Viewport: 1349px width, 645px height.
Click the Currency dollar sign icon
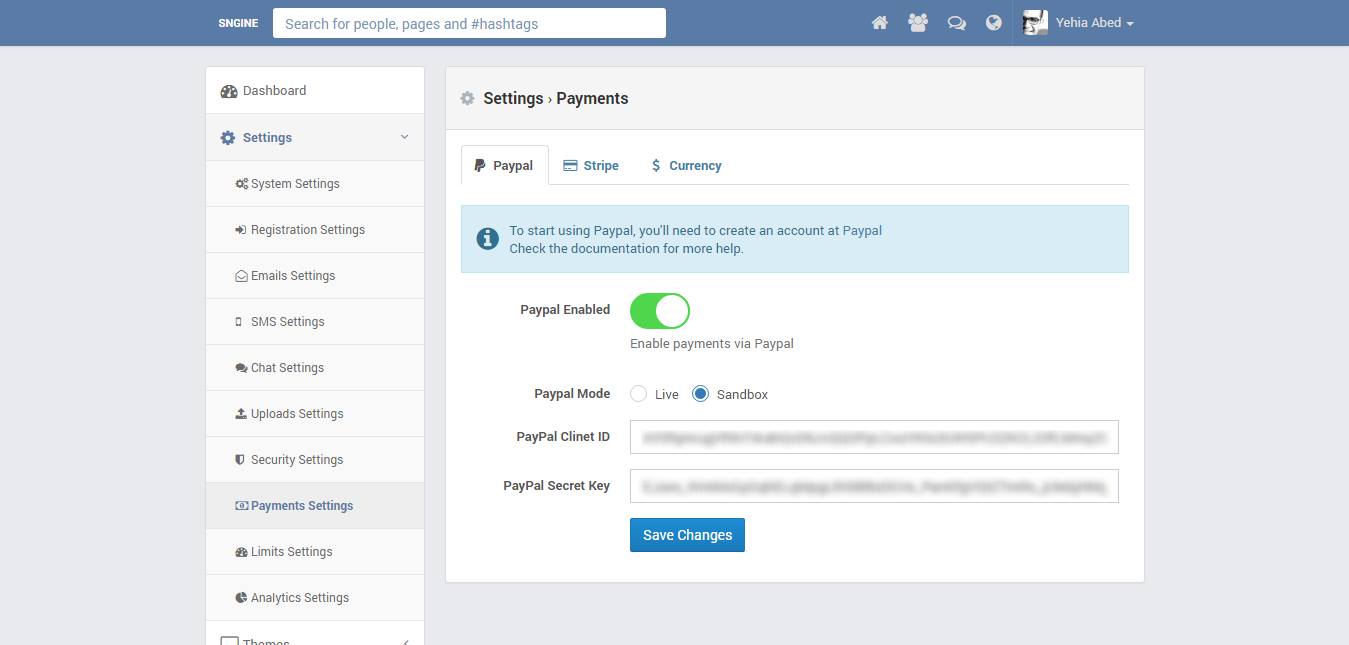pos(656,166)
